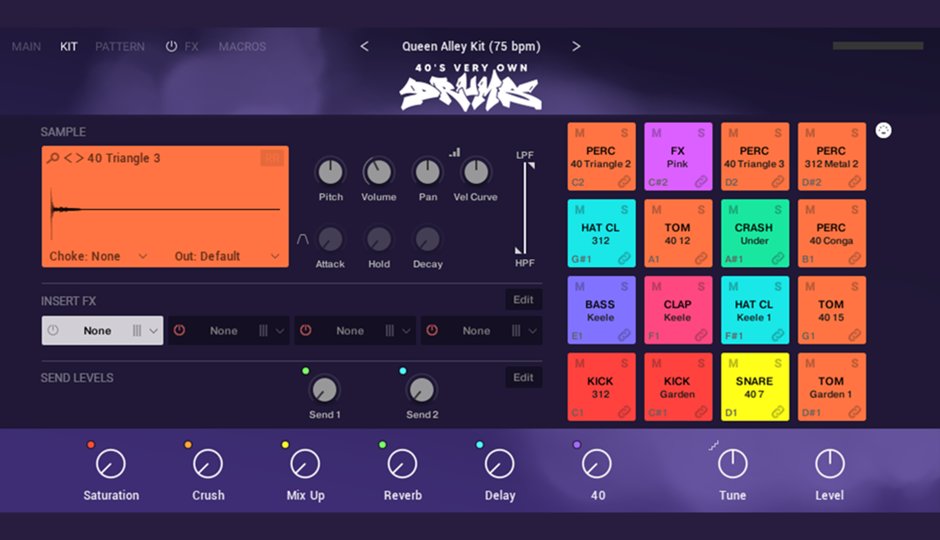Toggle power on first Insert FX slot
Image resolution: width=940 pixels, height=540 pixels.
point(53,331)
